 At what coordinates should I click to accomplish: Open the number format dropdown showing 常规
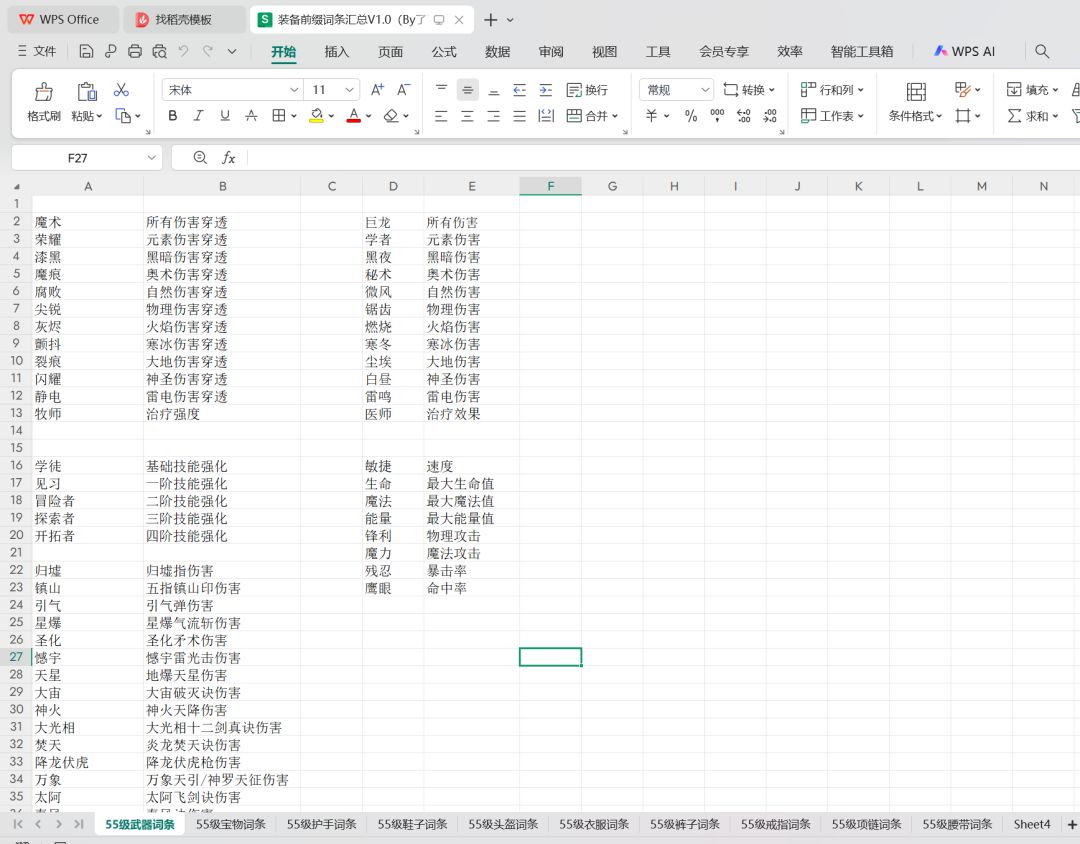704,90
